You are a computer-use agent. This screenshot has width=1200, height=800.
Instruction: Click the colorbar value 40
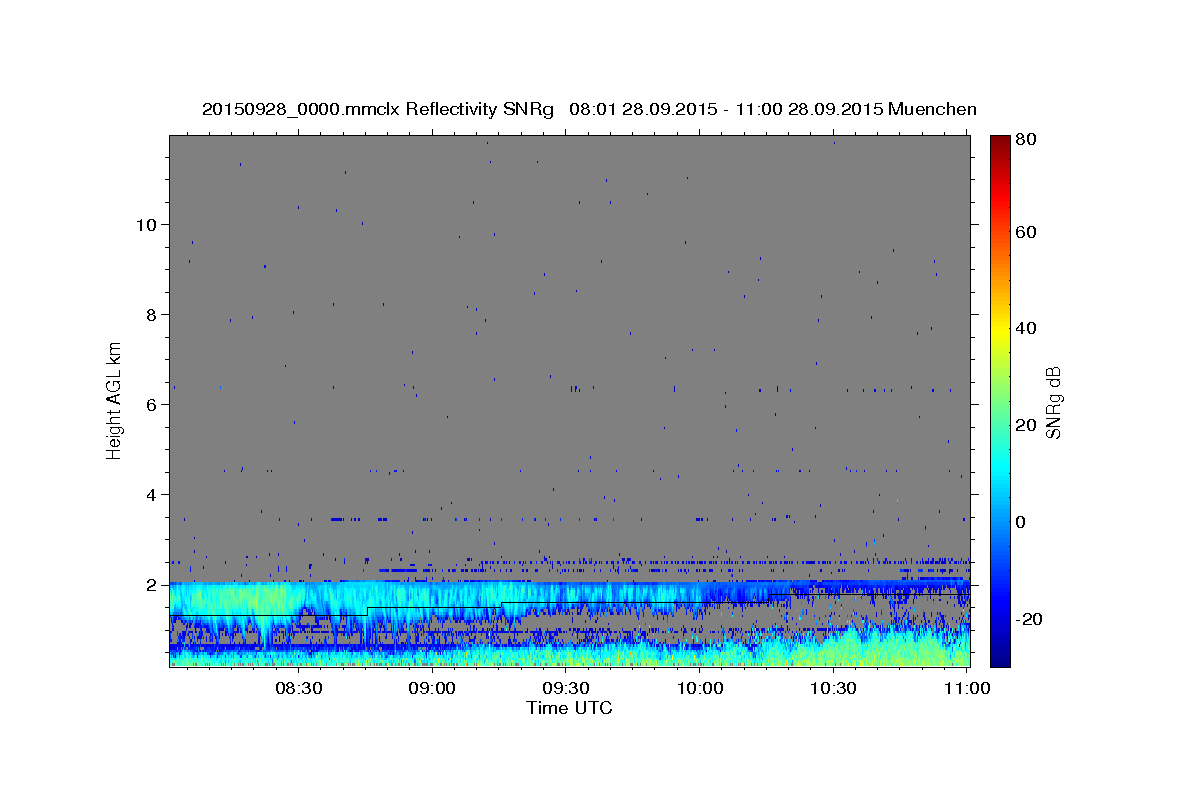[1028, 328]
